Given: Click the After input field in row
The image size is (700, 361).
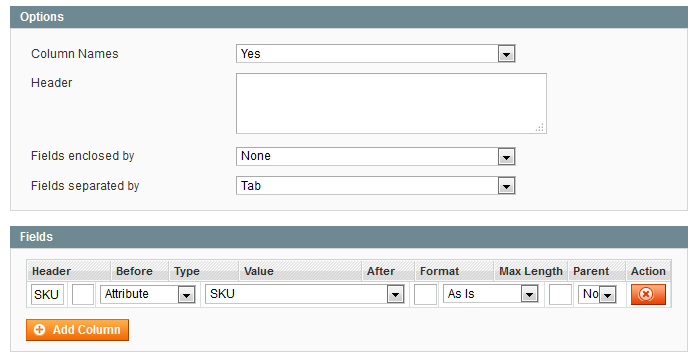Looking at the screenshot, I should [425, 295].
